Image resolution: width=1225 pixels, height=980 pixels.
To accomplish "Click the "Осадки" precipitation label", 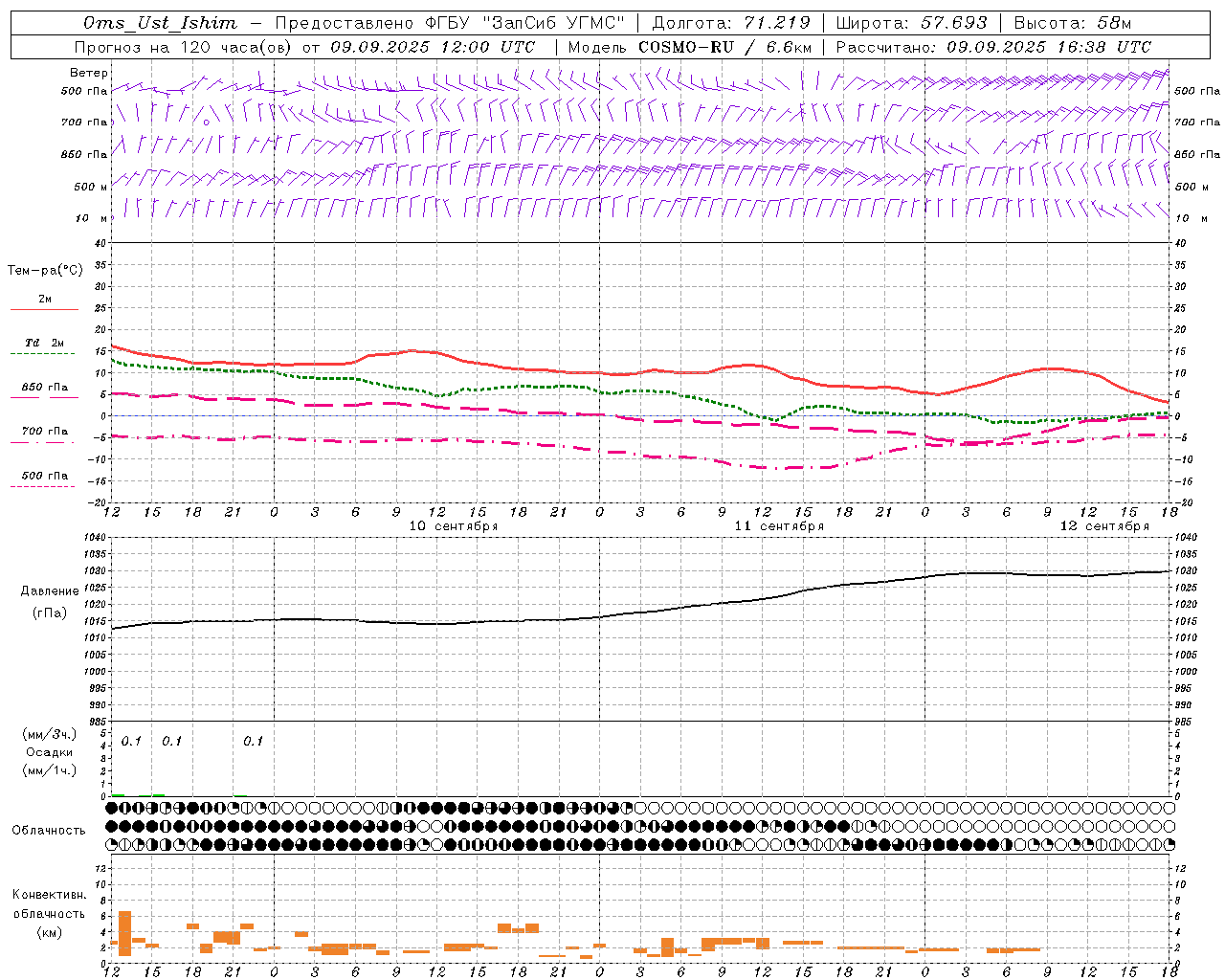I will 49,752.
